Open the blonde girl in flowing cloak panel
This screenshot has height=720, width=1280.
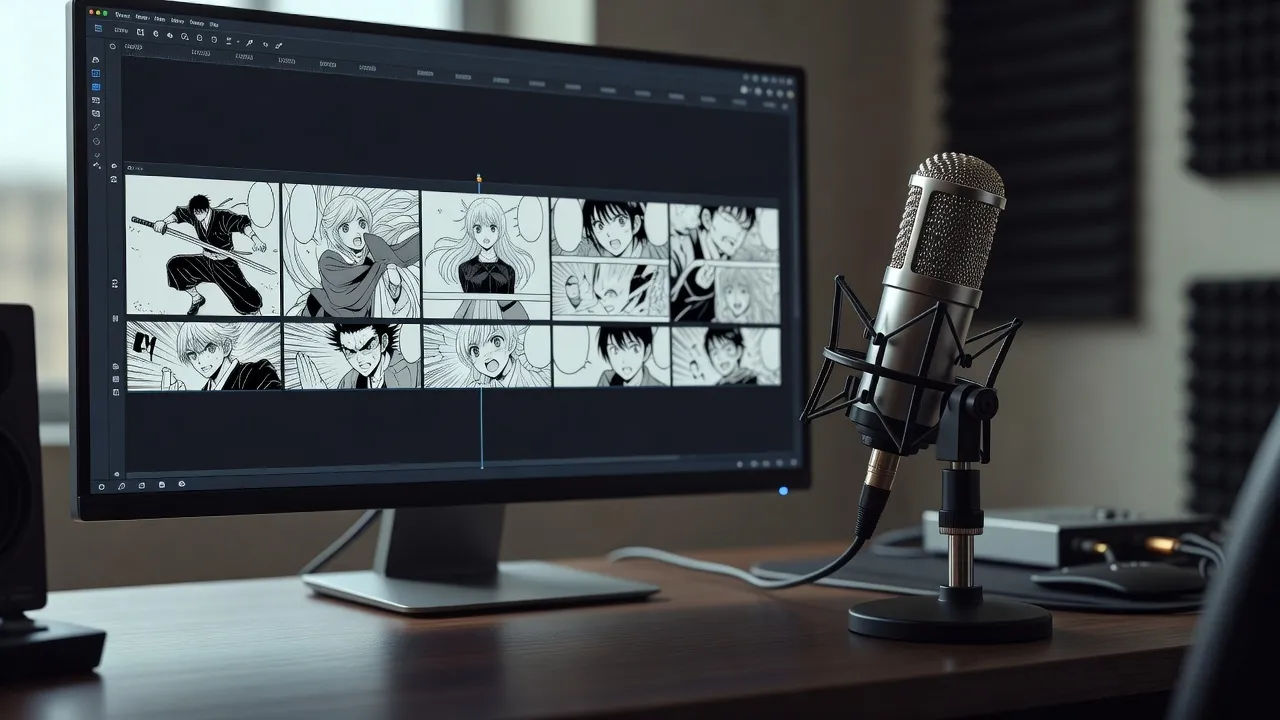(x=351, y=251)
